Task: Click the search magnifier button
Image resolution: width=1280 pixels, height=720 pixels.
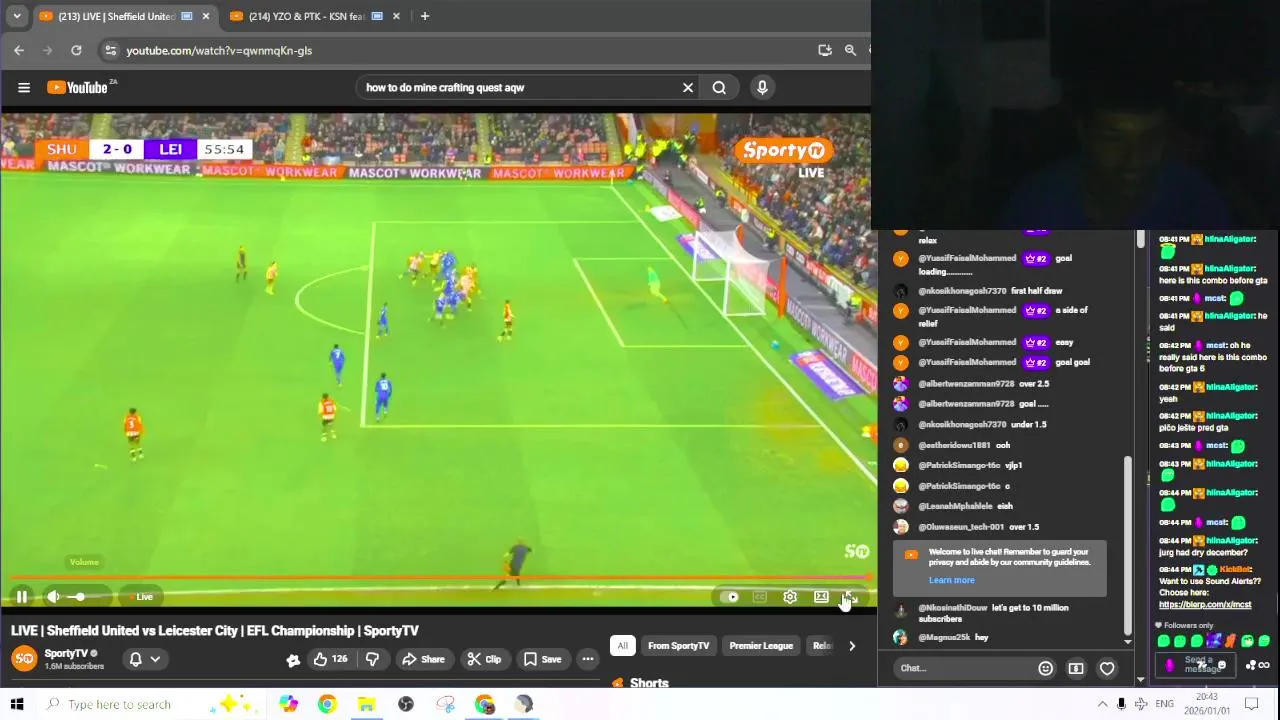Action: coord(719,87)
